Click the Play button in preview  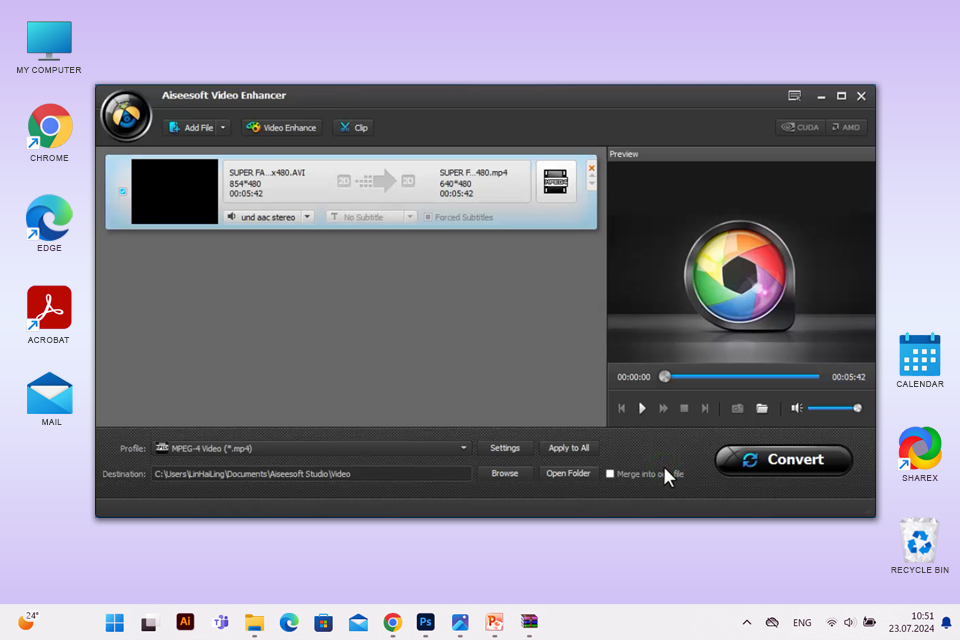click(642, 408)
